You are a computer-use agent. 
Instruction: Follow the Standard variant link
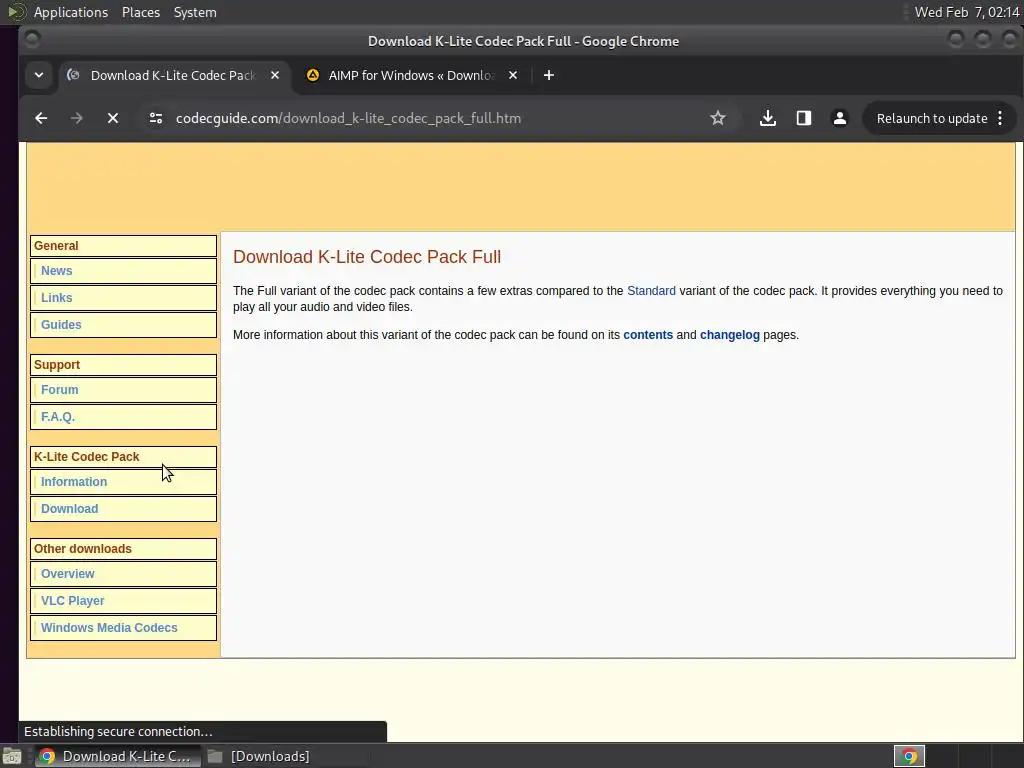pos(651,291)
